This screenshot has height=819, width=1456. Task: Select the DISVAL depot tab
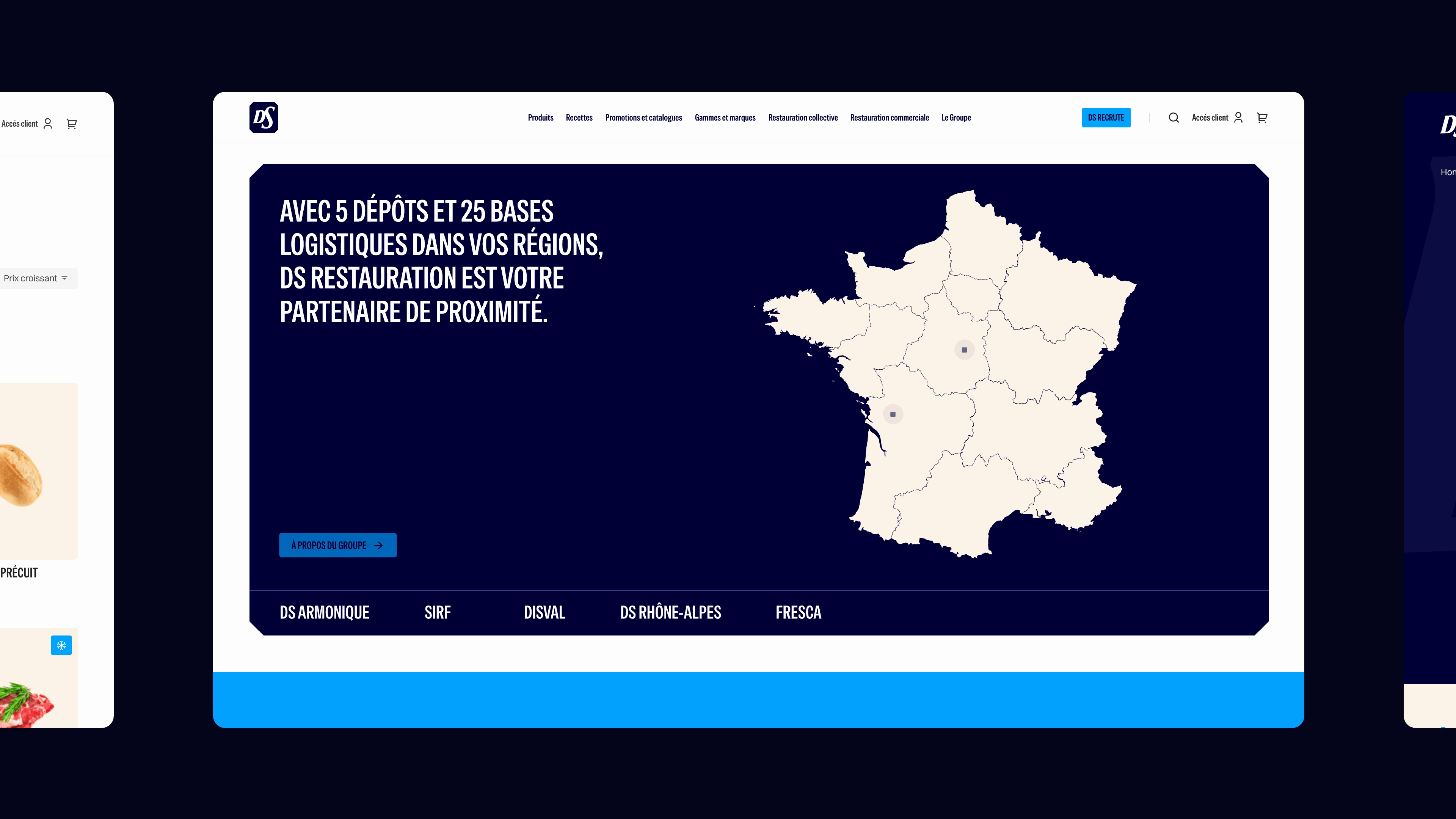pos(544,613)
